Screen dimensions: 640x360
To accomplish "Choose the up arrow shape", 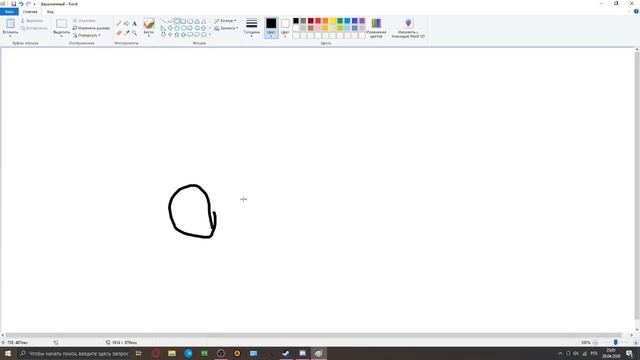I will point(204,28).
